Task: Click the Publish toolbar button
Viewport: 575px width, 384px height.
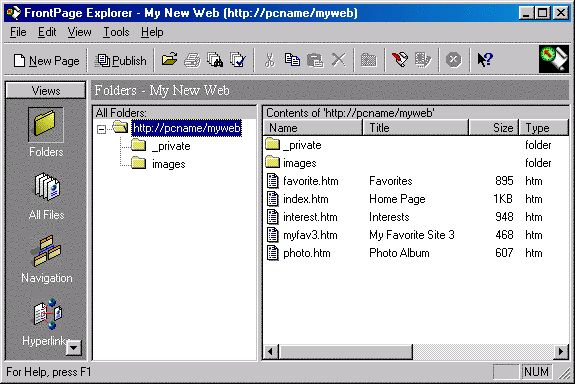Action: [x=121, y=61]
